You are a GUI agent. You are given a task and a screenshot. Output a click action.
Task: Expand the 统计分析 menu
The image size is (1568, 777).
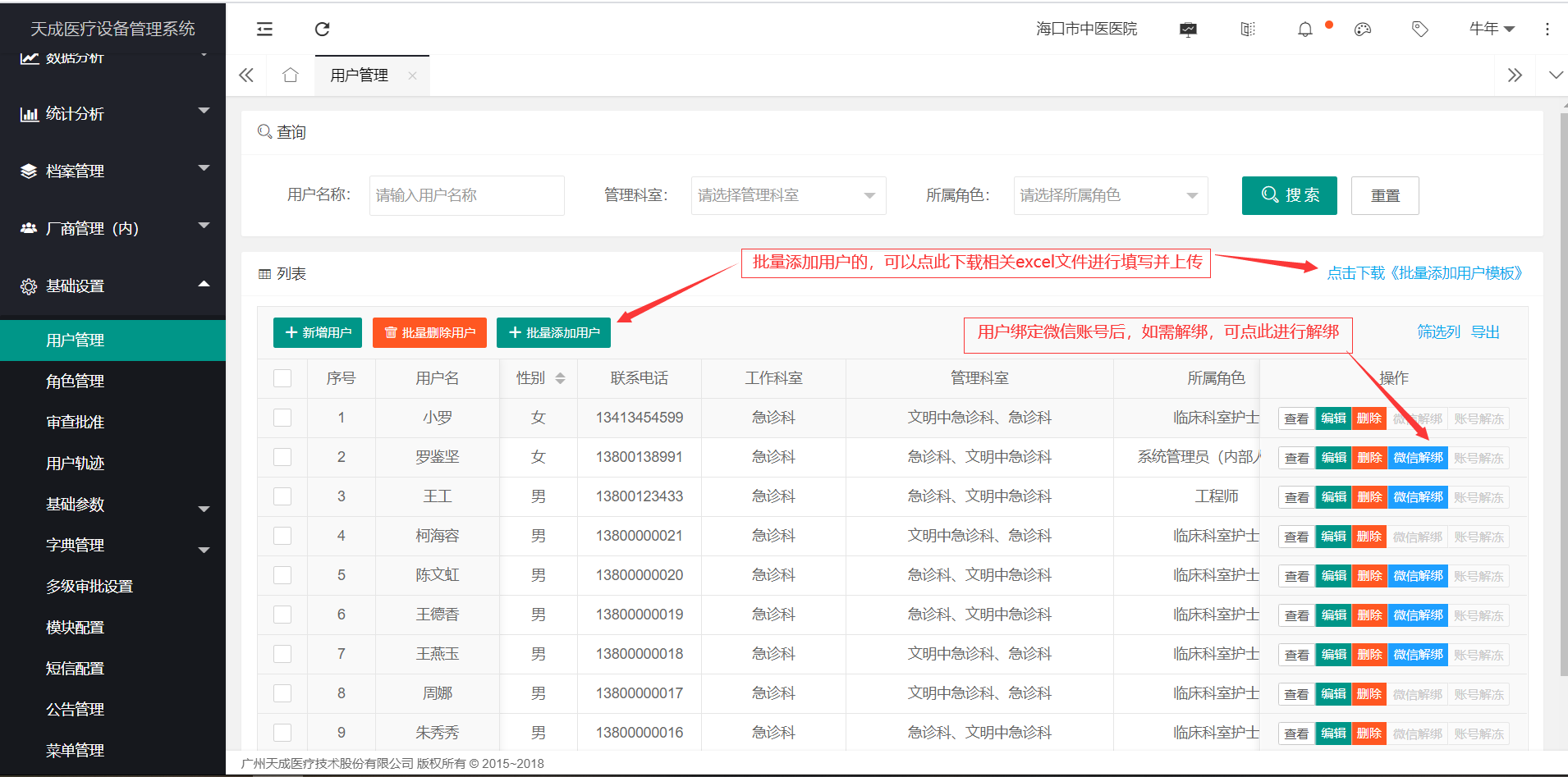[x=204, y=111]
